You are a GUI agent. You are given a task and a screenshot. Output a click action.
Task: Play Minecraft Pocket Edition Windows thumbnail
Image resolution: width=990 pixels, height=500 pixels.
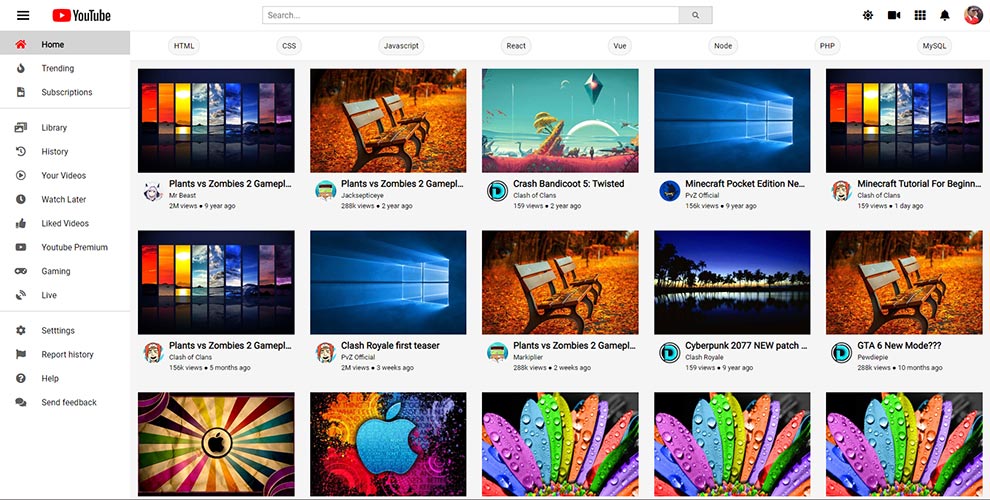pos(732,121)
